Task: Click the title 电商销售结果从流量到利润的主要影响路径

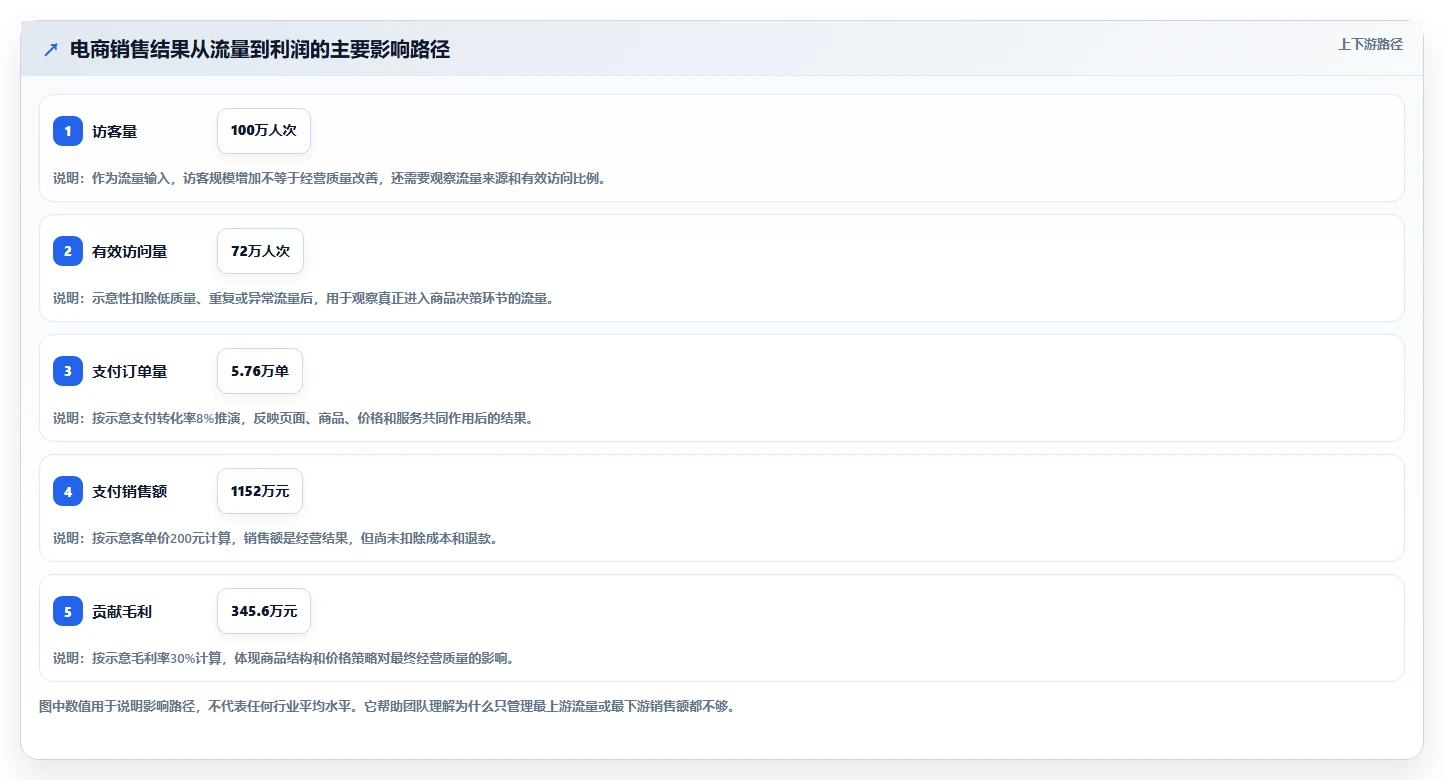Action: tap(260, 49)
